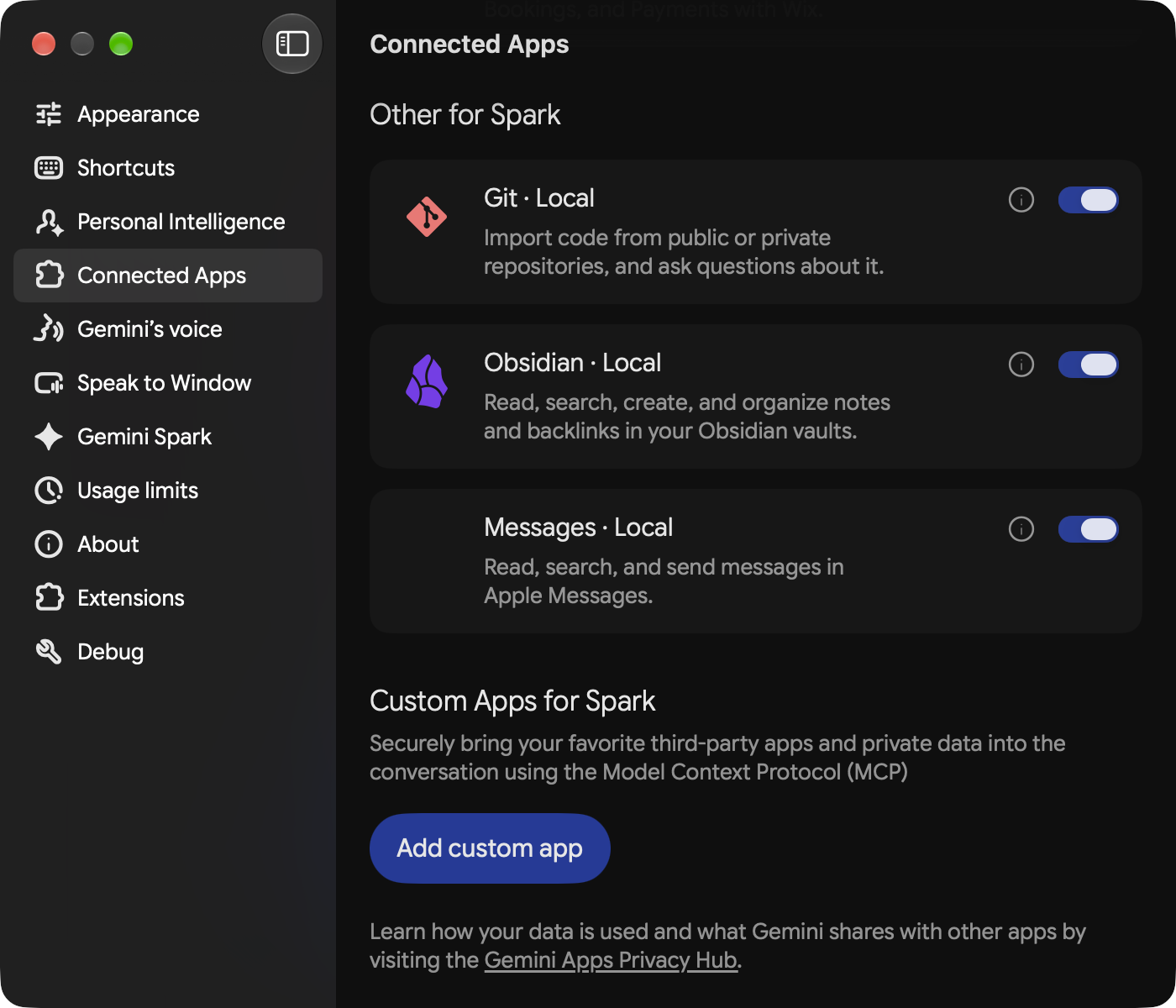Click the Add custom app button

coord(490,848)
